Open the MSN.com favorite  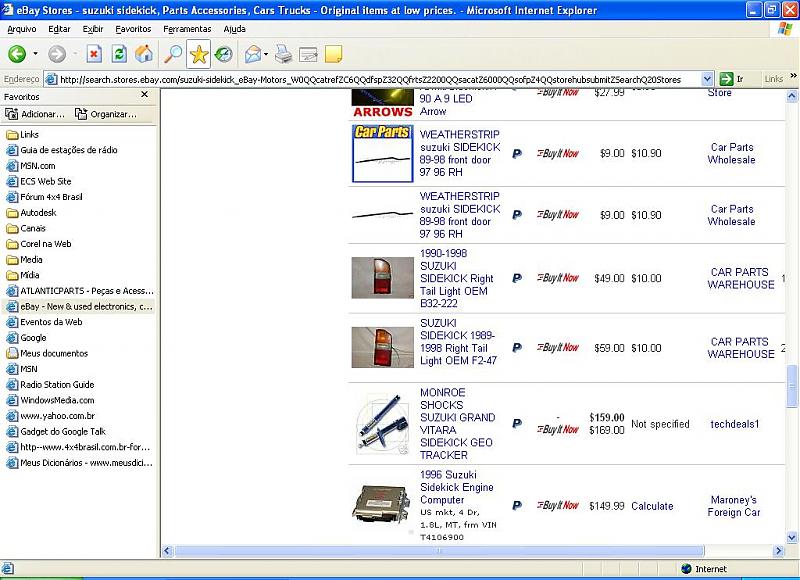pyautogui.click(x=31, y=166)
